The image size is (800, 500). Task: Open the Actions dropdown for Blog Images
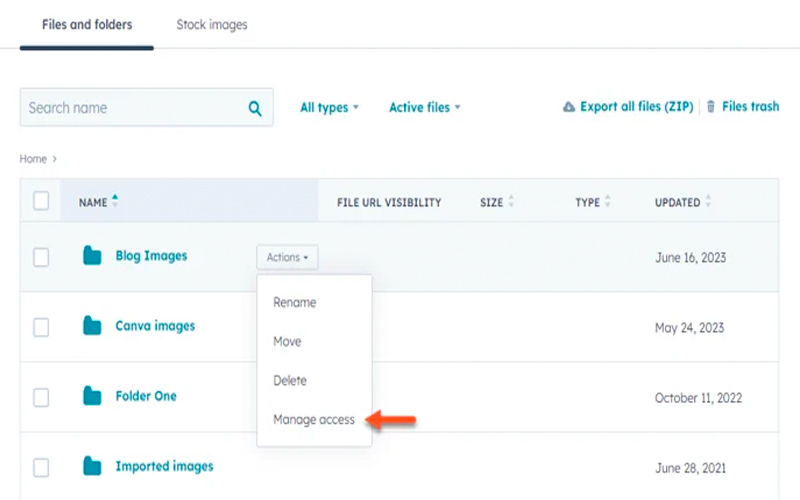pos(287,258)
